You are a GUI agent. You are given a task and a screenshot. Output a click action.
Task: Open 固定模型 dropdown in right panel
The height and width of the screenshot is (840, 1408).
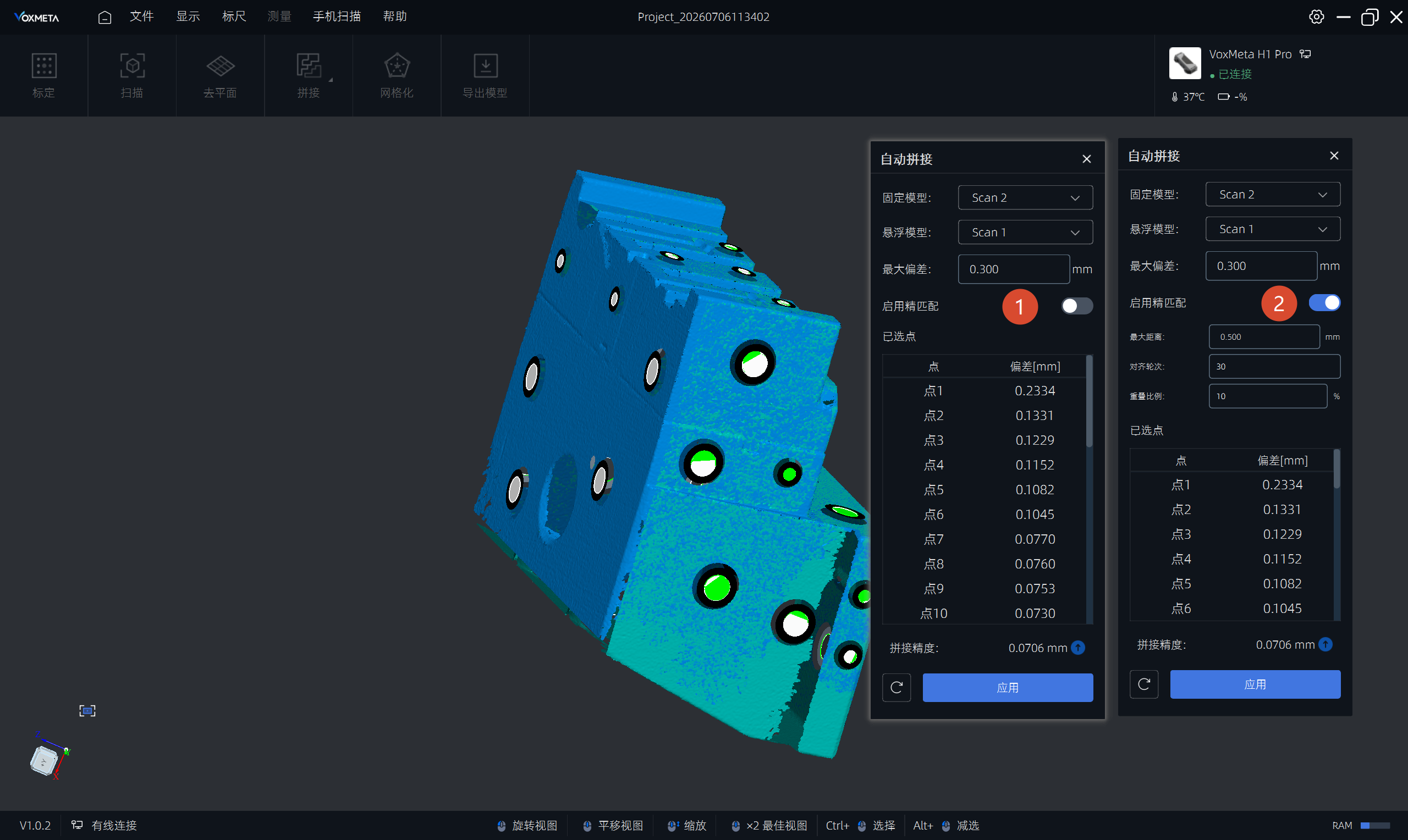tap(1273, 194)
